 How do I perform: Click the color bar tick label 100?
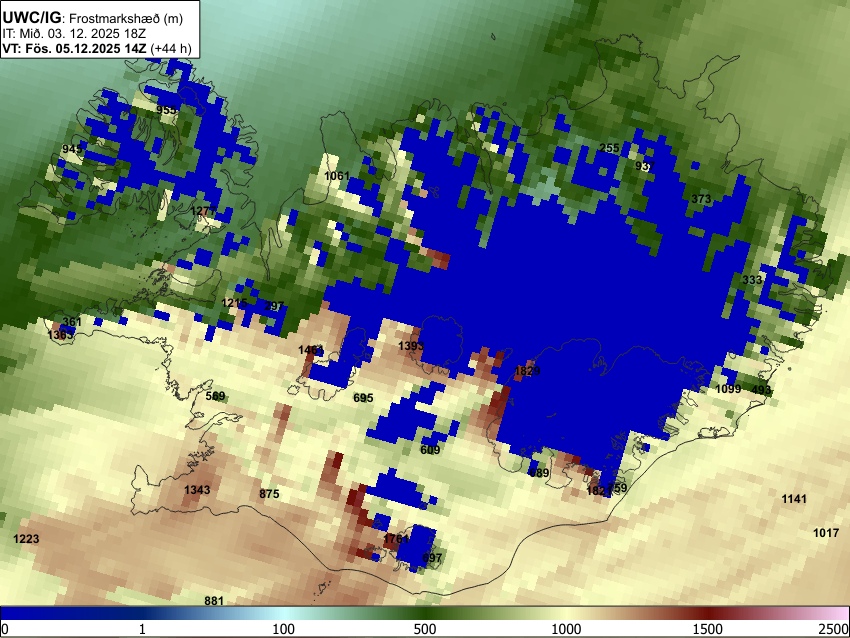(x=283, y=629)
